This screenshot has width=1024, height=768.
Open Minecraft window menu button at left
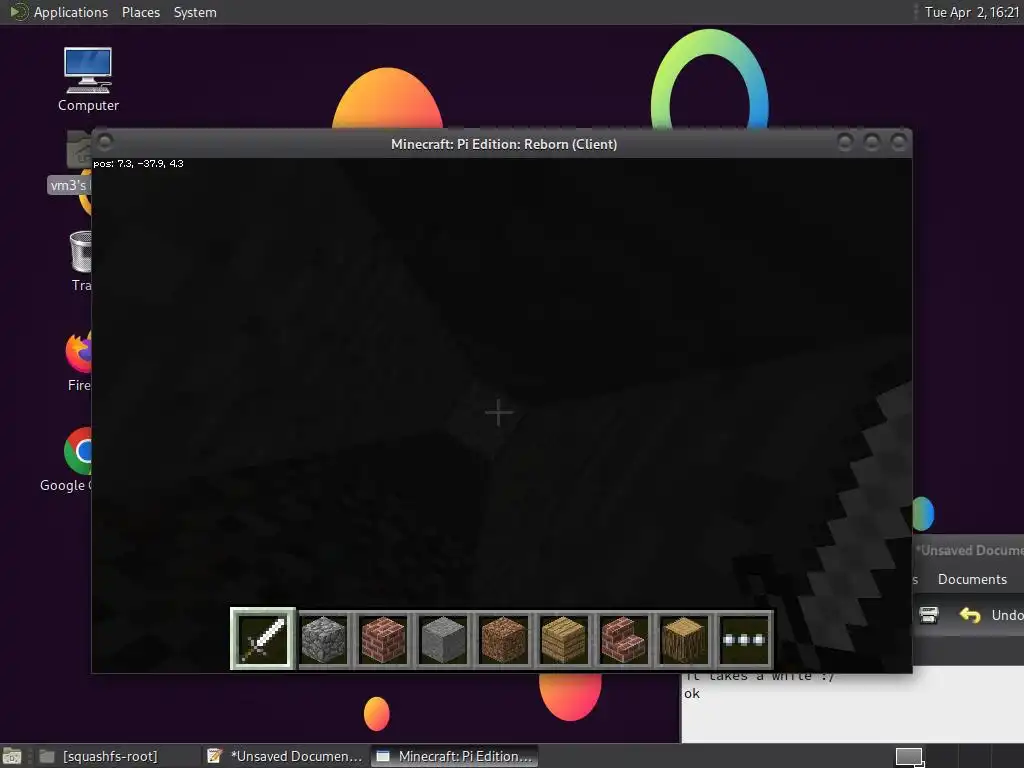point(105,141)
